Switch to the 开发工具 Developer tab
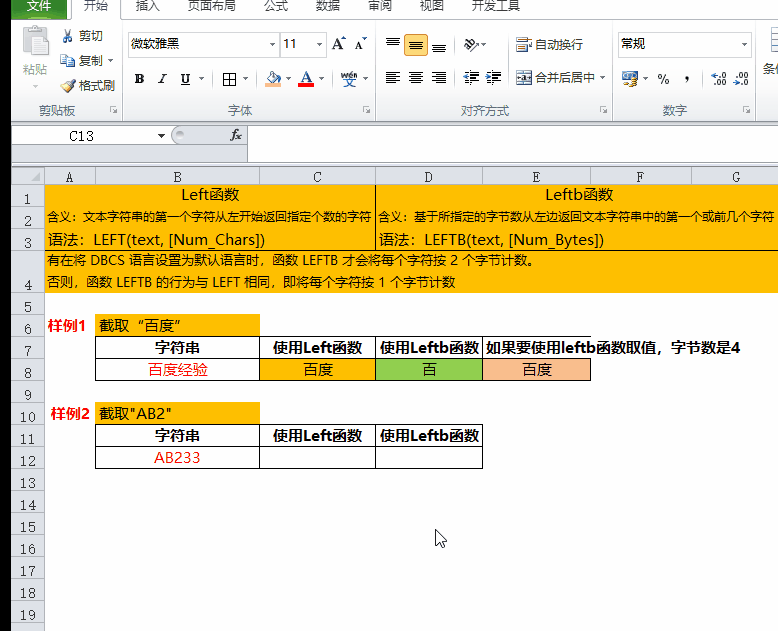 pos(495,6)
